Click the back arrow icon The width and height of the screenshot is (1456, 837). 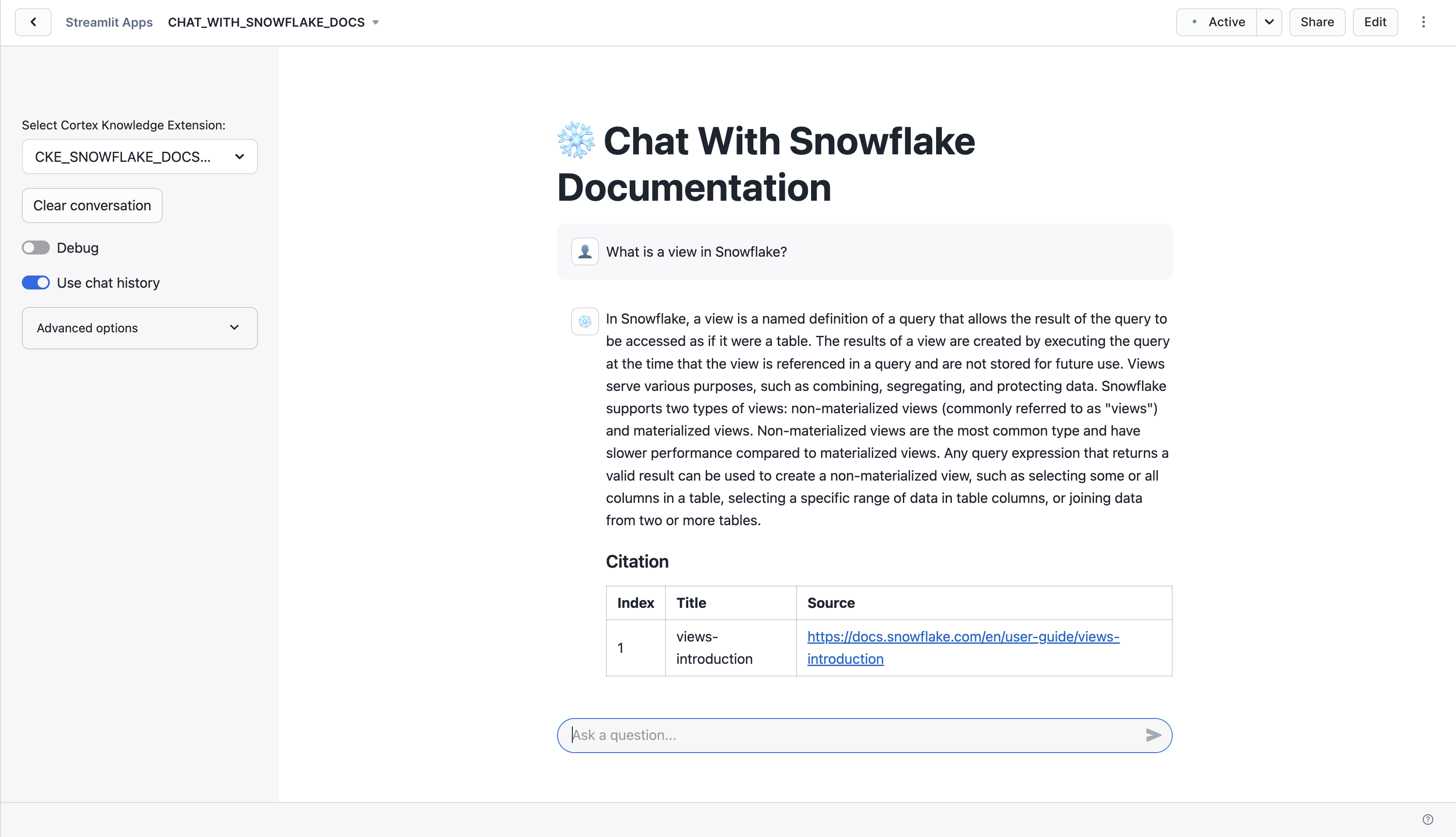[33, 22]
